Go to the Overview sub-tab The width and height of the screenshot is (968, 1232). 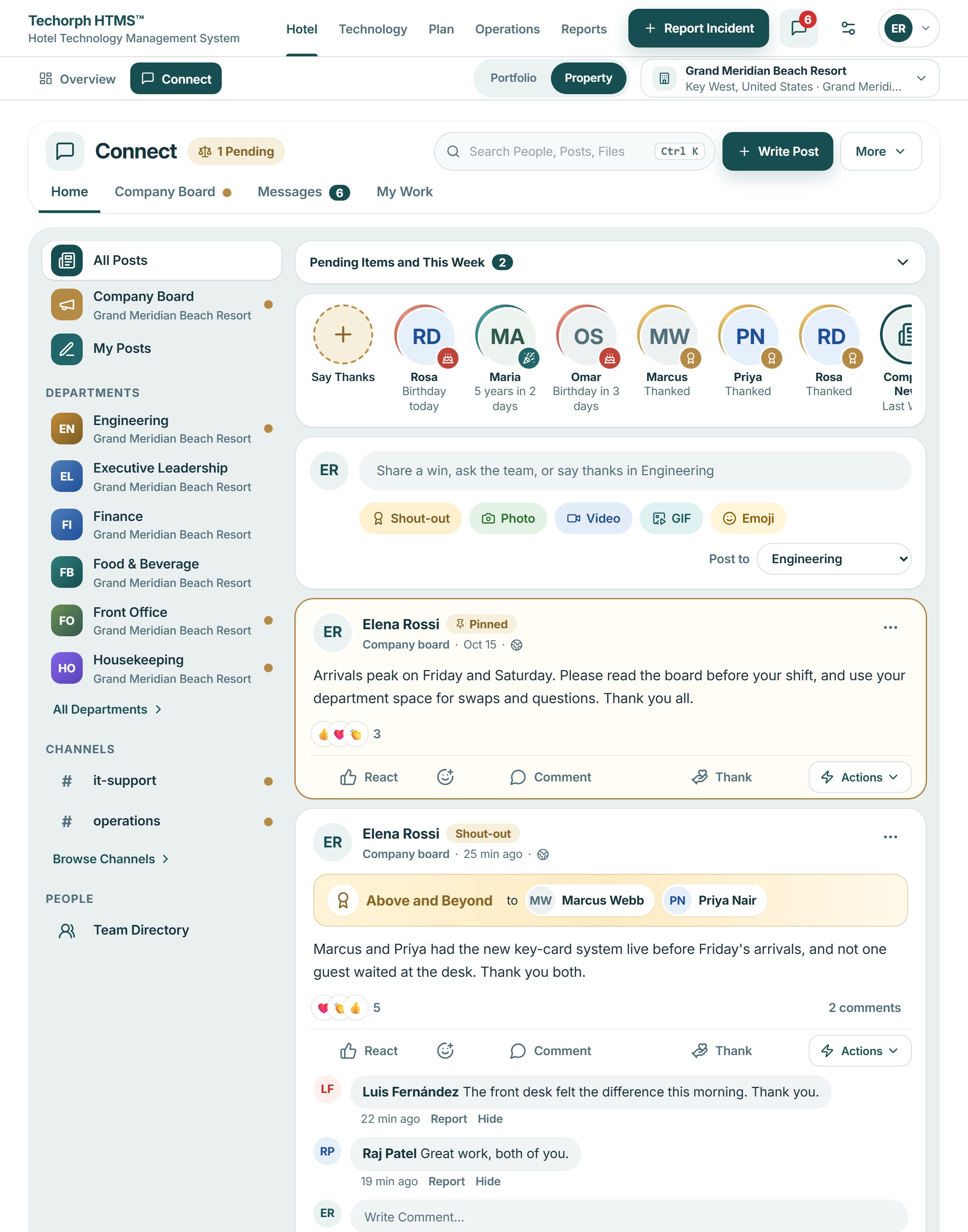coord(77,79)
